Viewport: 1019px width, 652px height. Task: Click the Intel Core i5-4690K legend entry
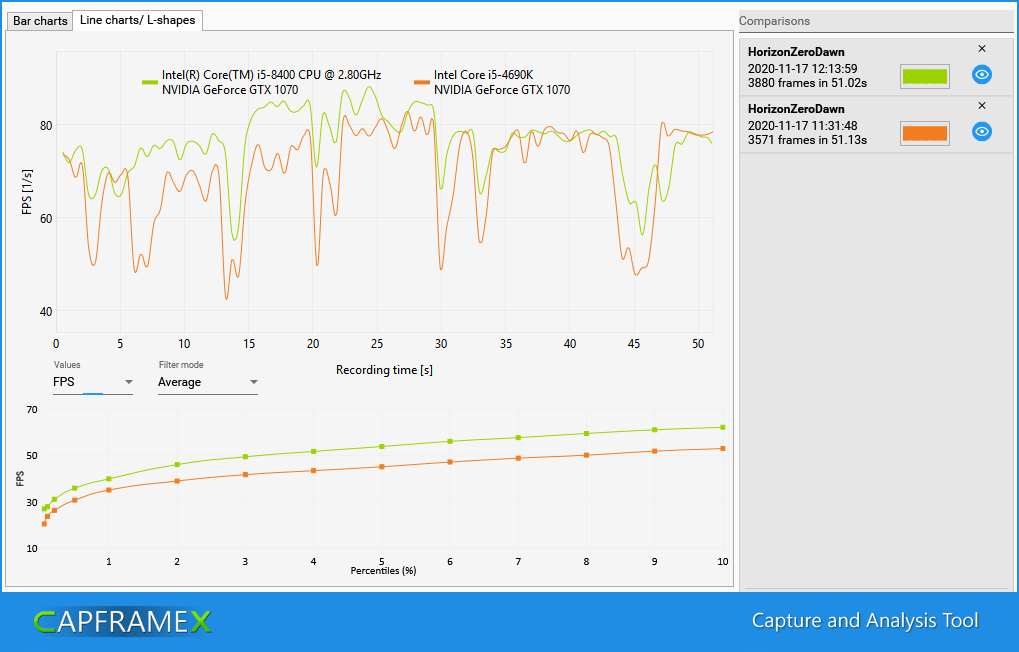pos(492,83)
